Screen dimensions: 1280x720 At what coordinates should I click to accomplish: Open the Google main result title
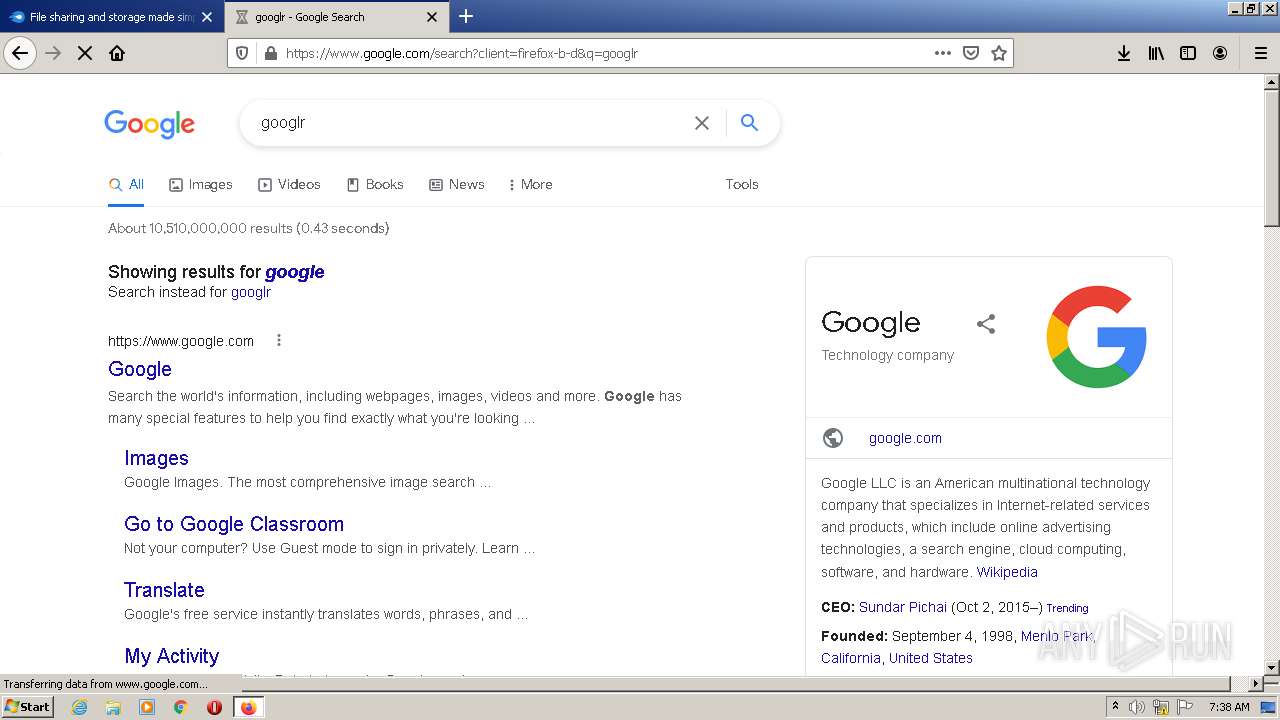point(140,369)
